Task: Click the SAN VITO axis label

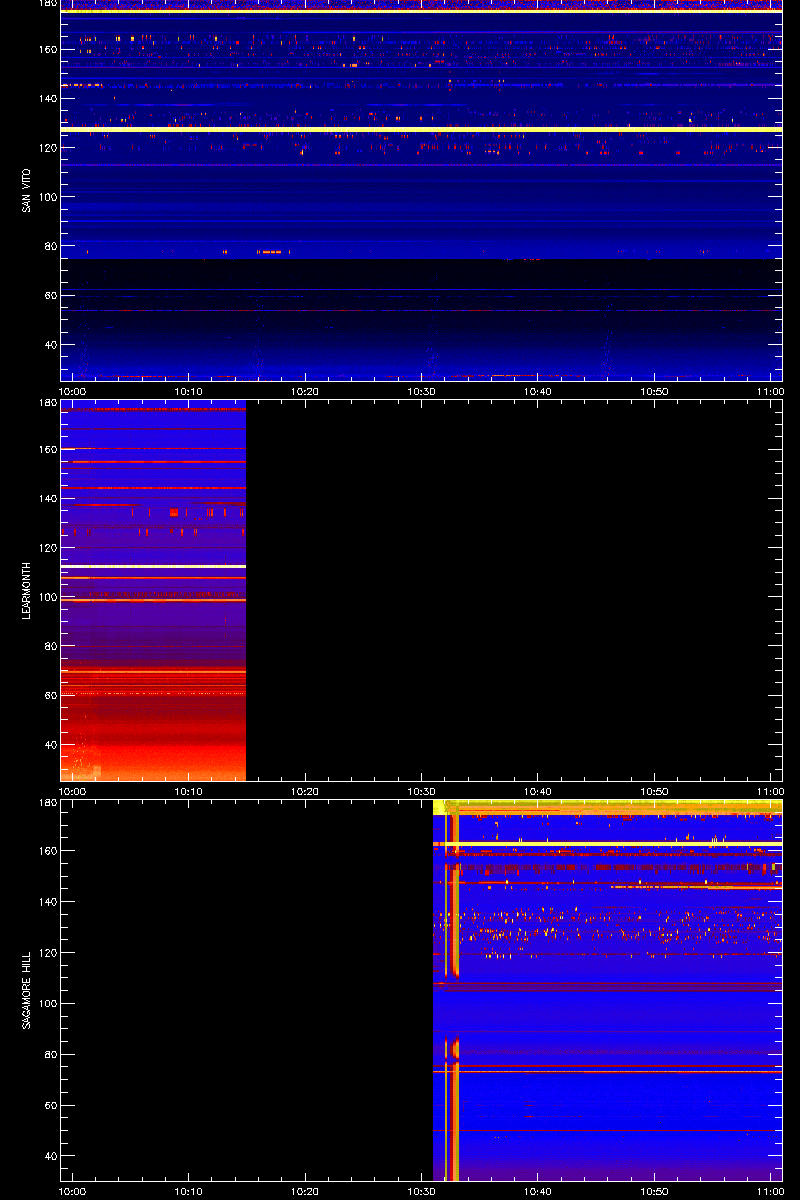Action: [27, 190]
